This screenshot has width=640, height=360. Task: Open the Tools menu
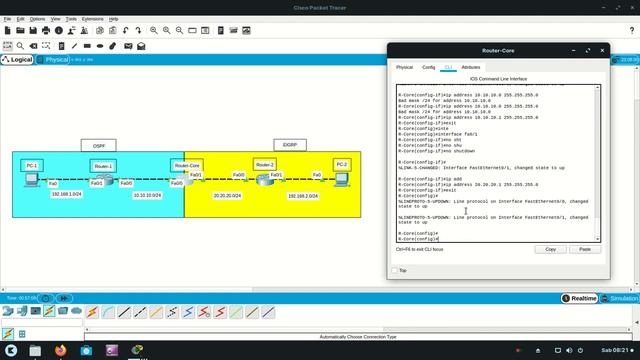71,19
